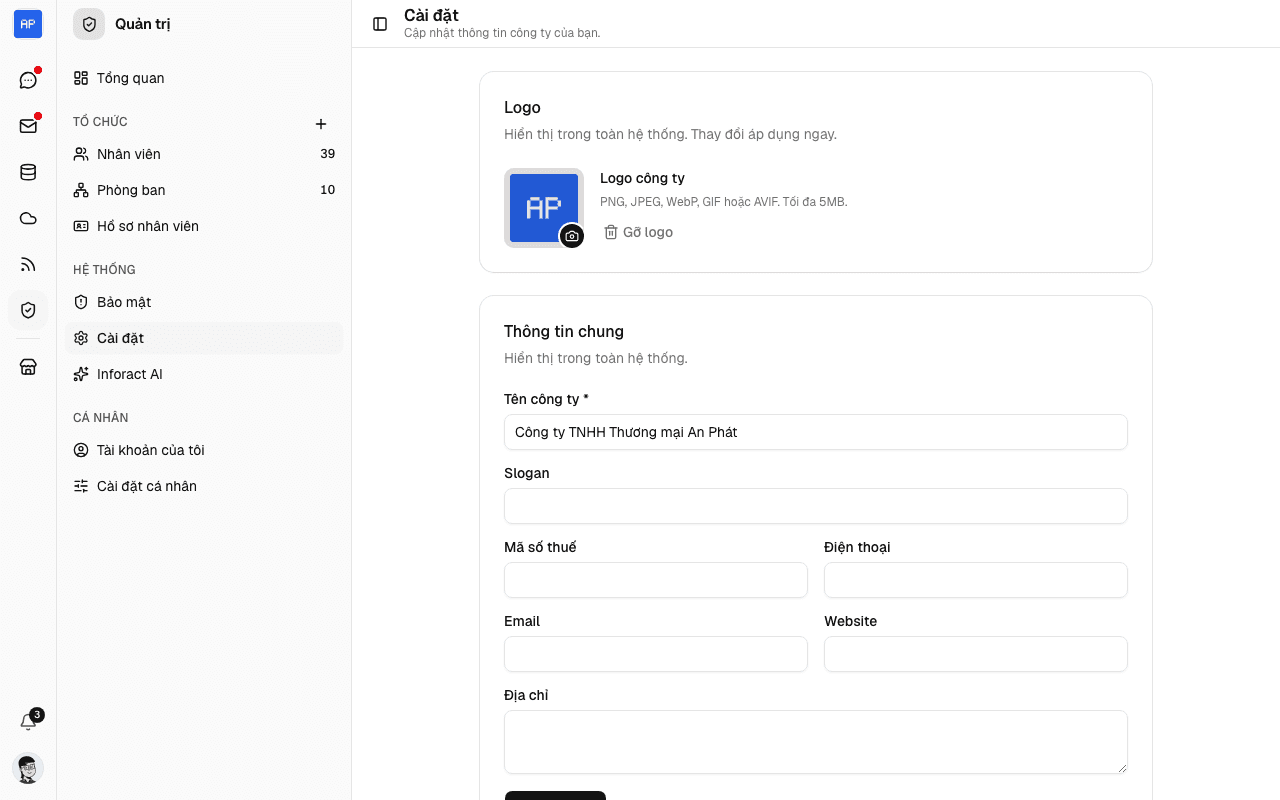Toggle the sidebar panel icon beside Cài đặt
The width and height of the screenshot is (1280, 800).
(380, 24)
